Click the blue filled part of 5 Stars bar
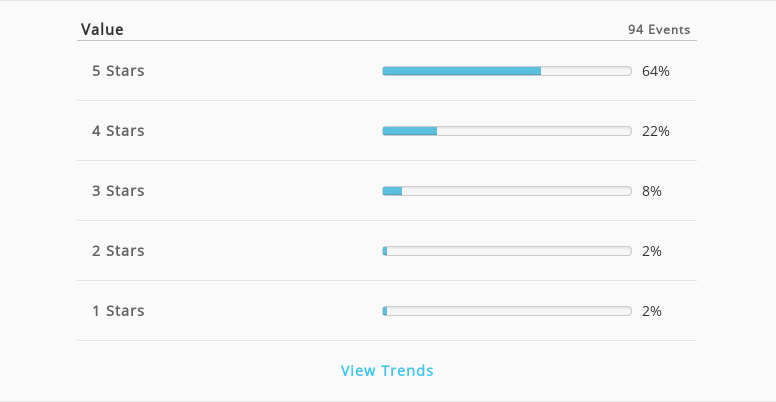This screenshot has height=402, width=776. pos(462,71)
